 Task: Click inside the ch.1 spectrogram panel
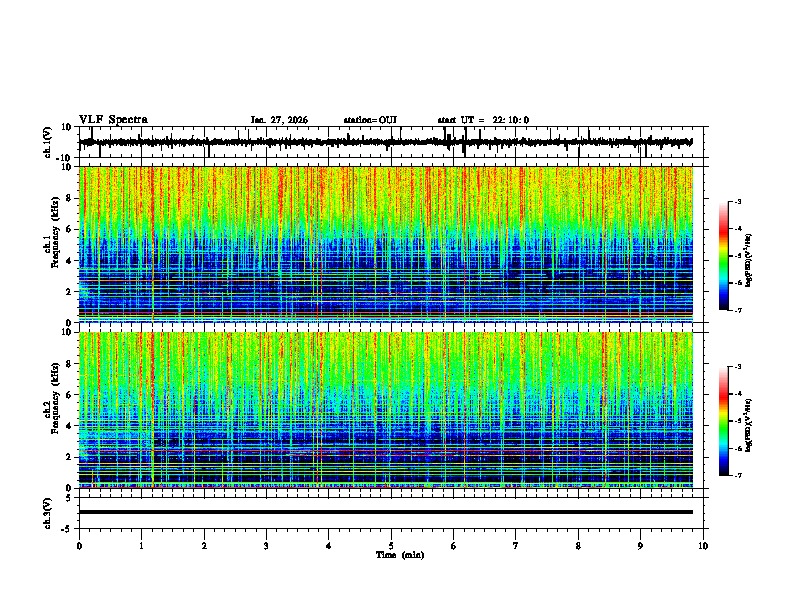coord(386,244)
